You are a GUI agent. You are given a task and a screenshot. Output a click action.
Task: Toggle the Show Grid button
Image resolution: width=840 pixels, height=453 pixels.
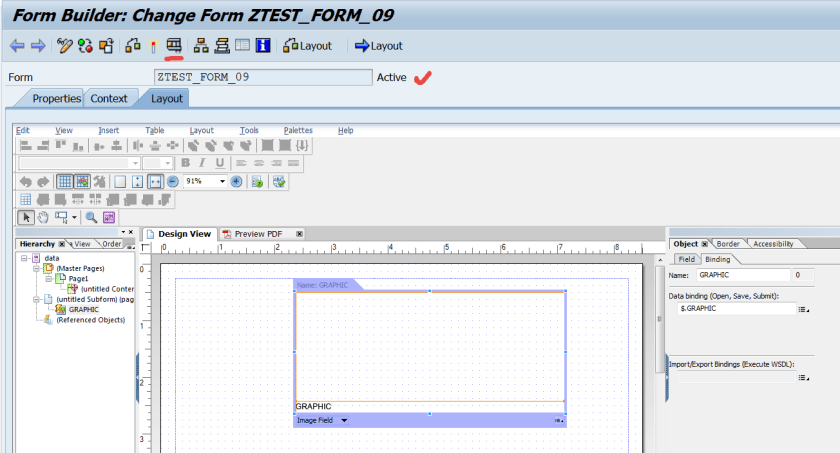[65, 182]
